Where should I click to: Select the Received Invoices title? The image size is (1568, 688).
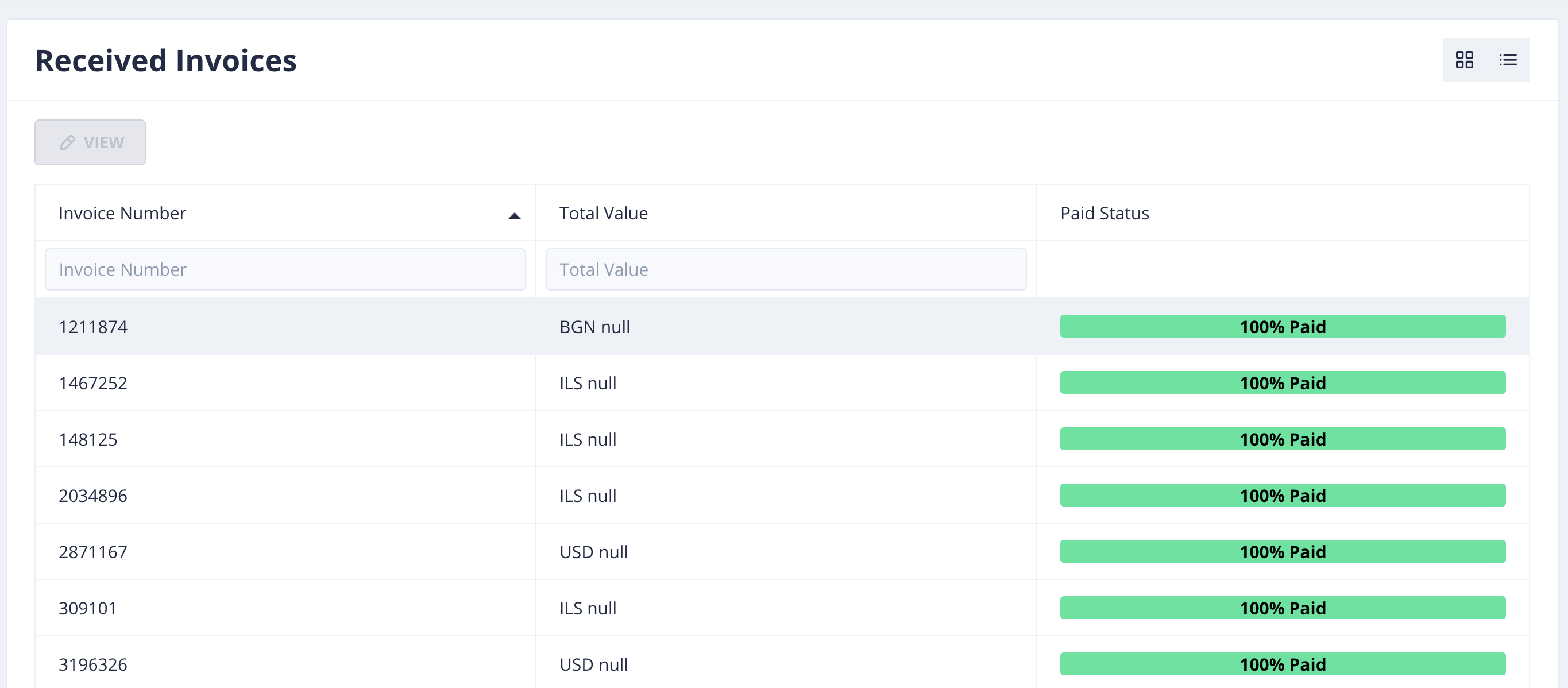tap(166, 60)
